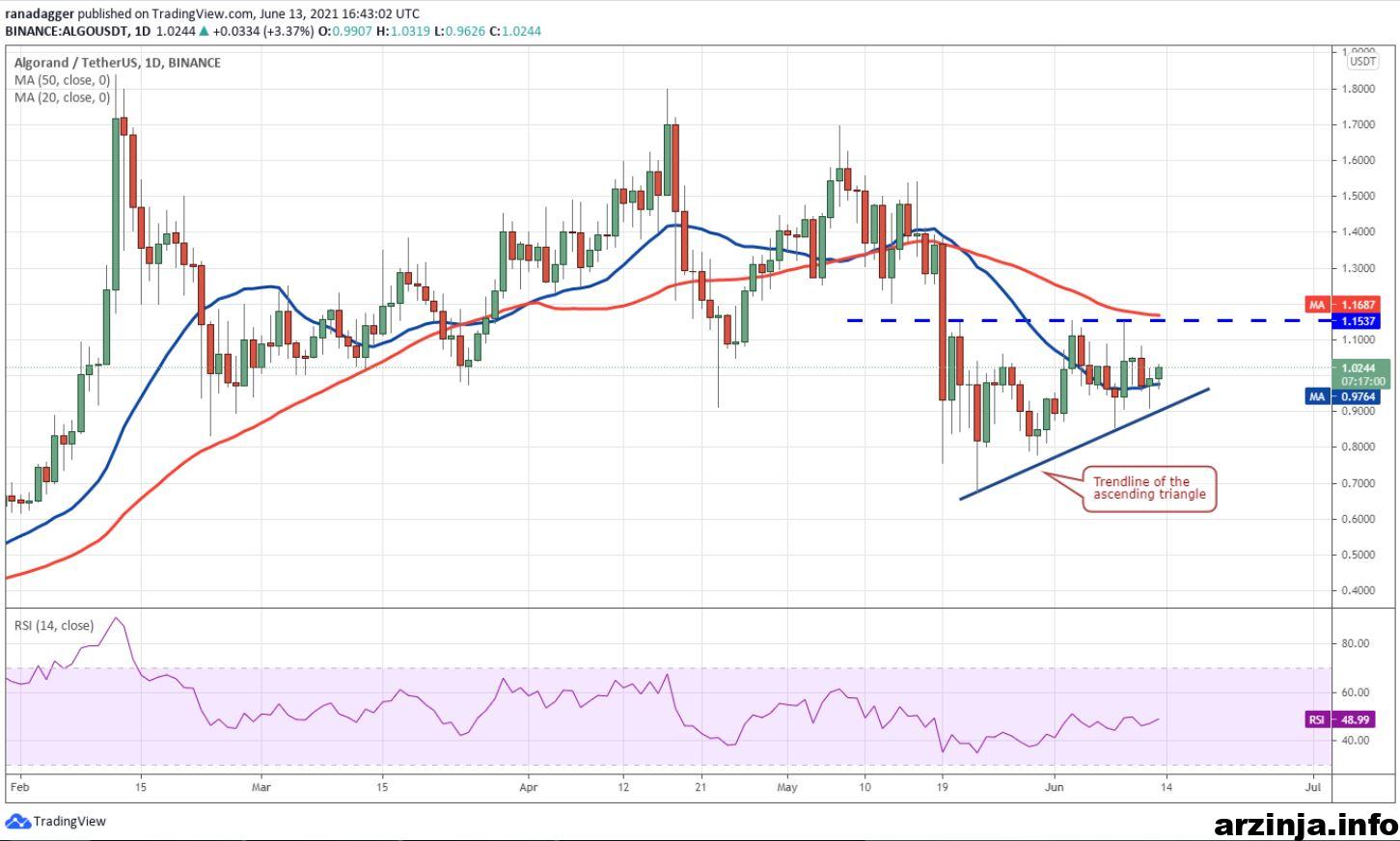Select the MA (20, close, 0) indicator legend

[x=62, y=97]
